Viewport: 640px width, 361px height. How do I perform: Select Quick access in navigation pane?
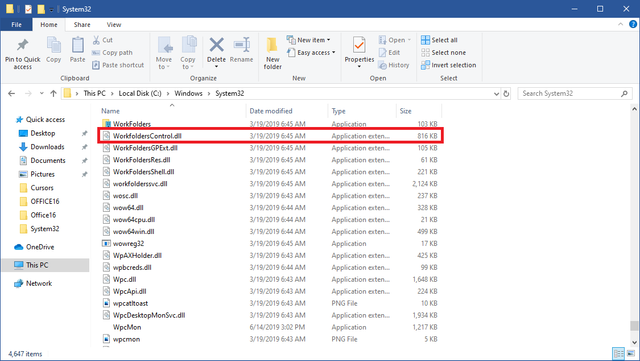tap(40, 120)
